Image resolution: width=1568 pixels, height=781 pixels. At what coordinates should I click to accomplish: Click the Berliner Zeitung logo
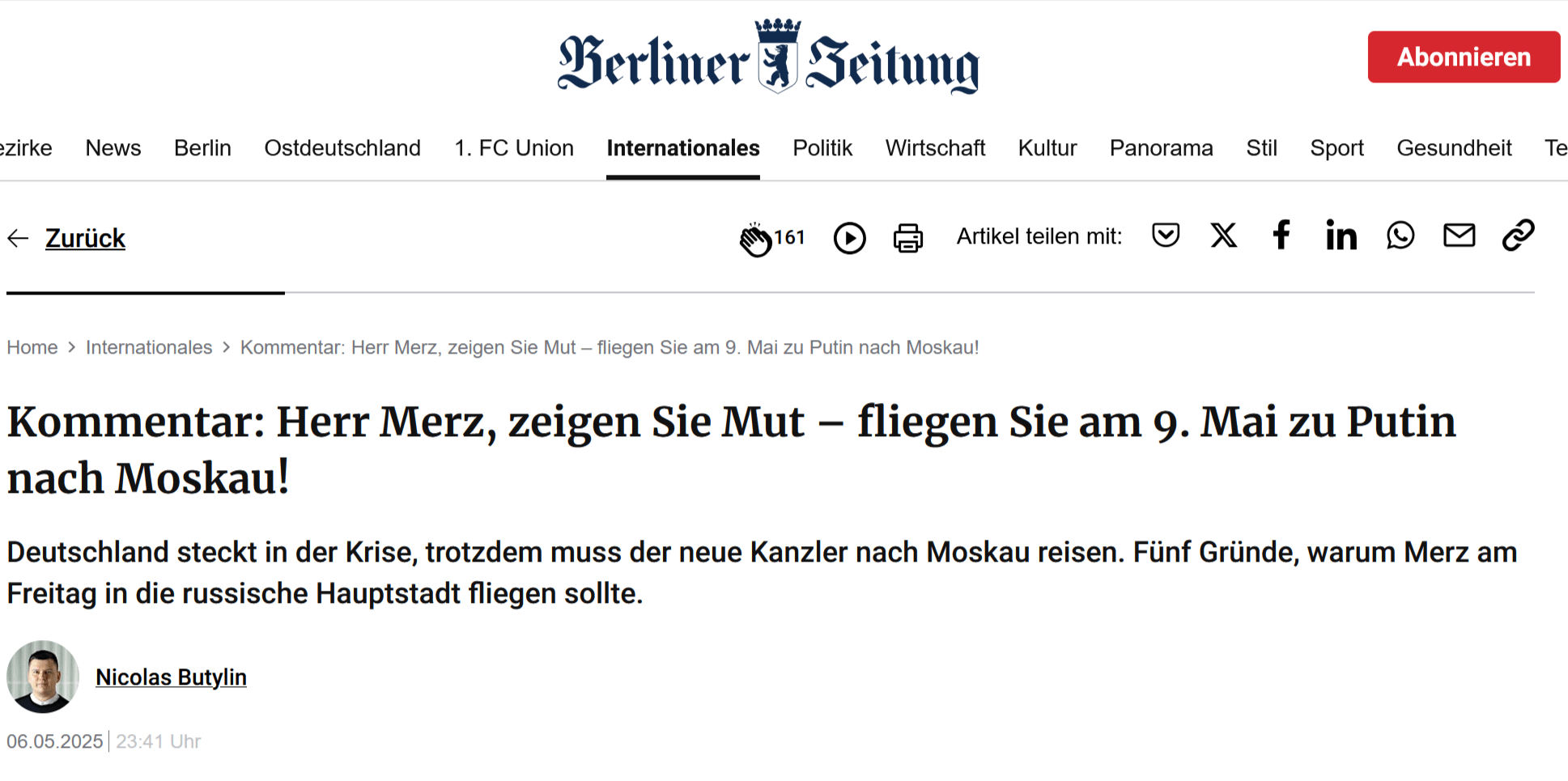point(768,57)
